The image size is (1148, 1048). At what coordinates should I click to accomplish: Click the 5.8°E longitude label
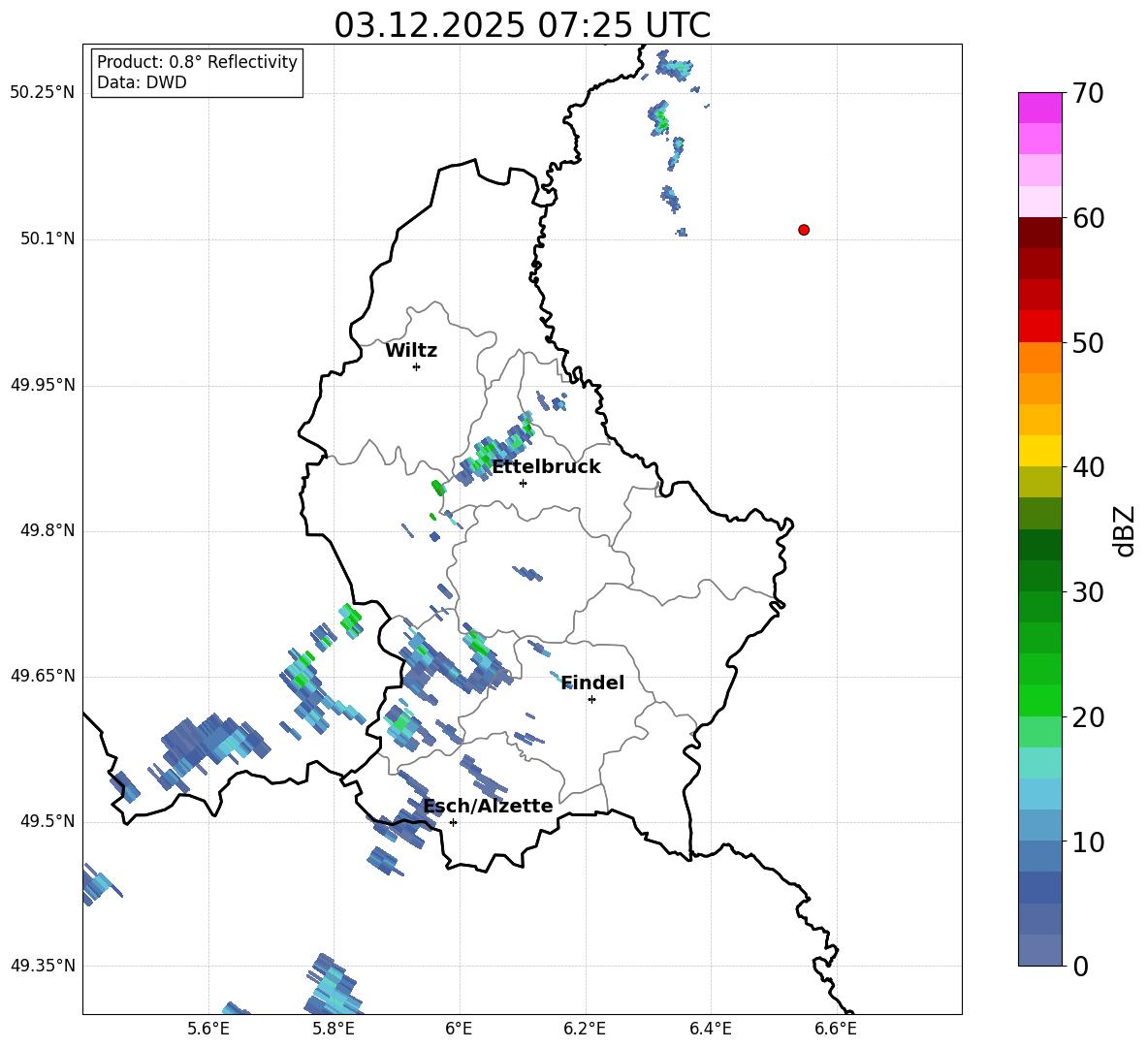click(334, 1029)
